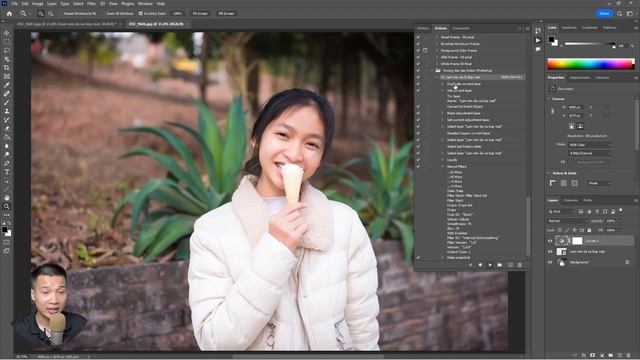The image size is (640, 360).
Task: Create new set folder in Actions panel
Action: pos(500,265)
